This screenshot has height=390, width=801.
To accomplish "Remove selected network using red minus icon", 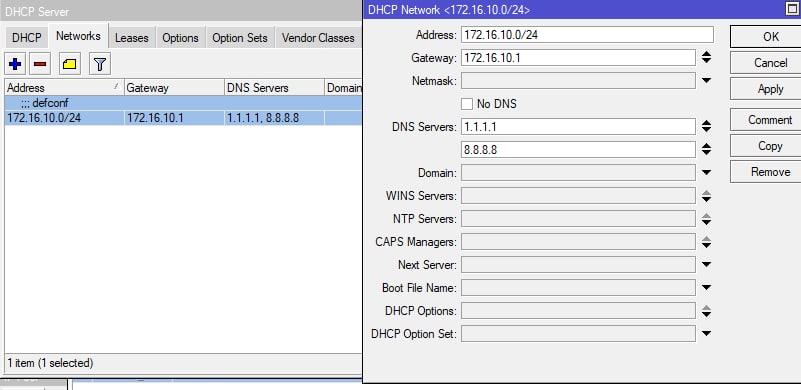I will (40, 64).
